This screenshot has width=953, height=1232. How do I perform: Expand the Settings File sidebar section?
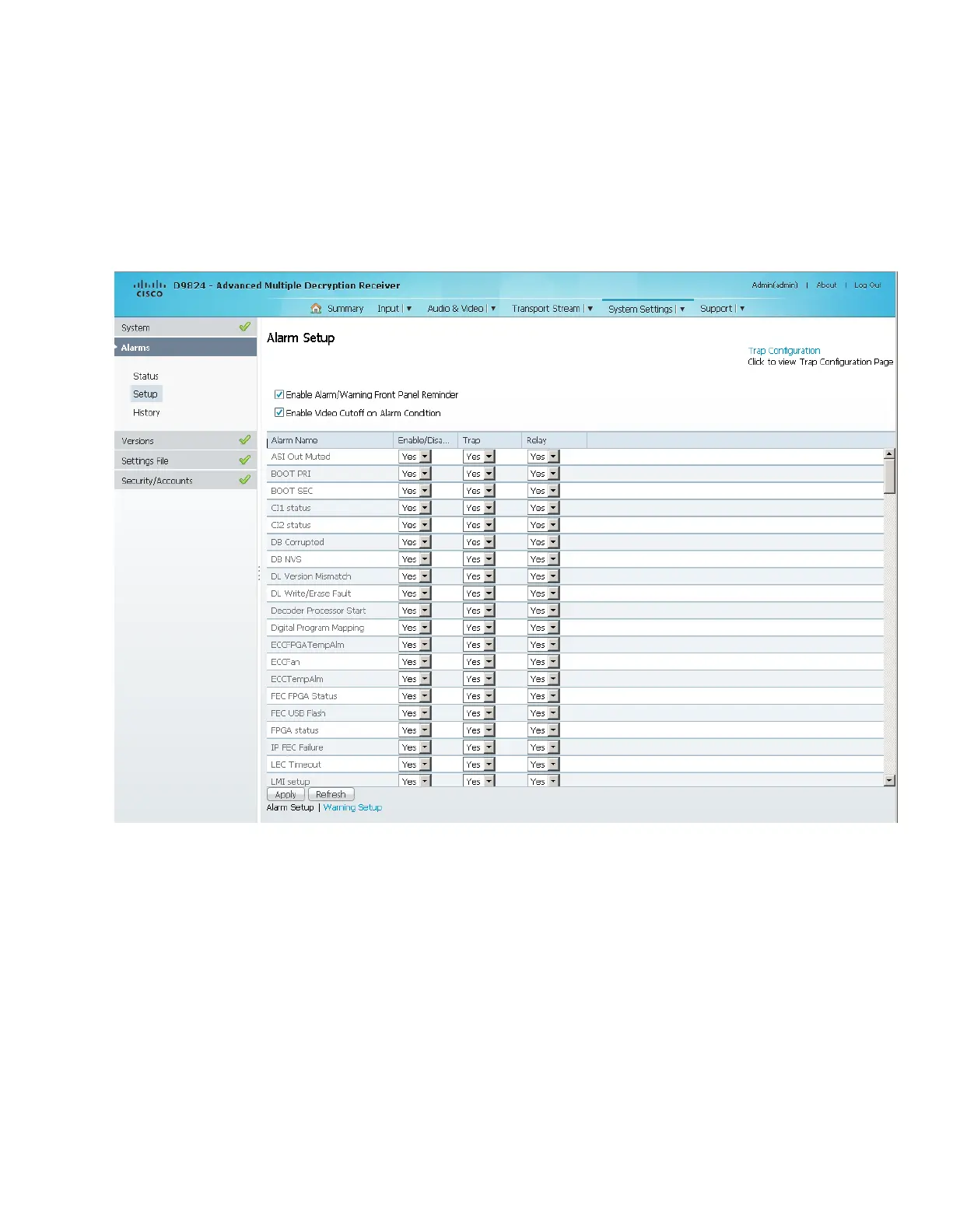185,460
